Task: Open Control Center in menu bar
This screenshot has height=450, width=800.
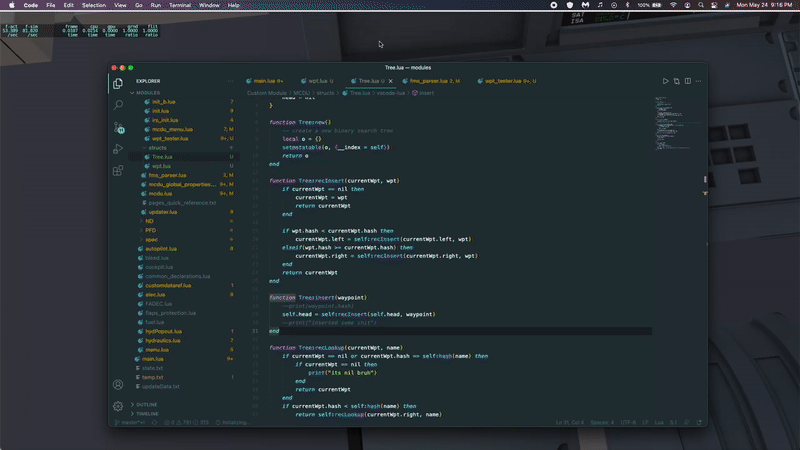Action: click(x=714, y=5)
